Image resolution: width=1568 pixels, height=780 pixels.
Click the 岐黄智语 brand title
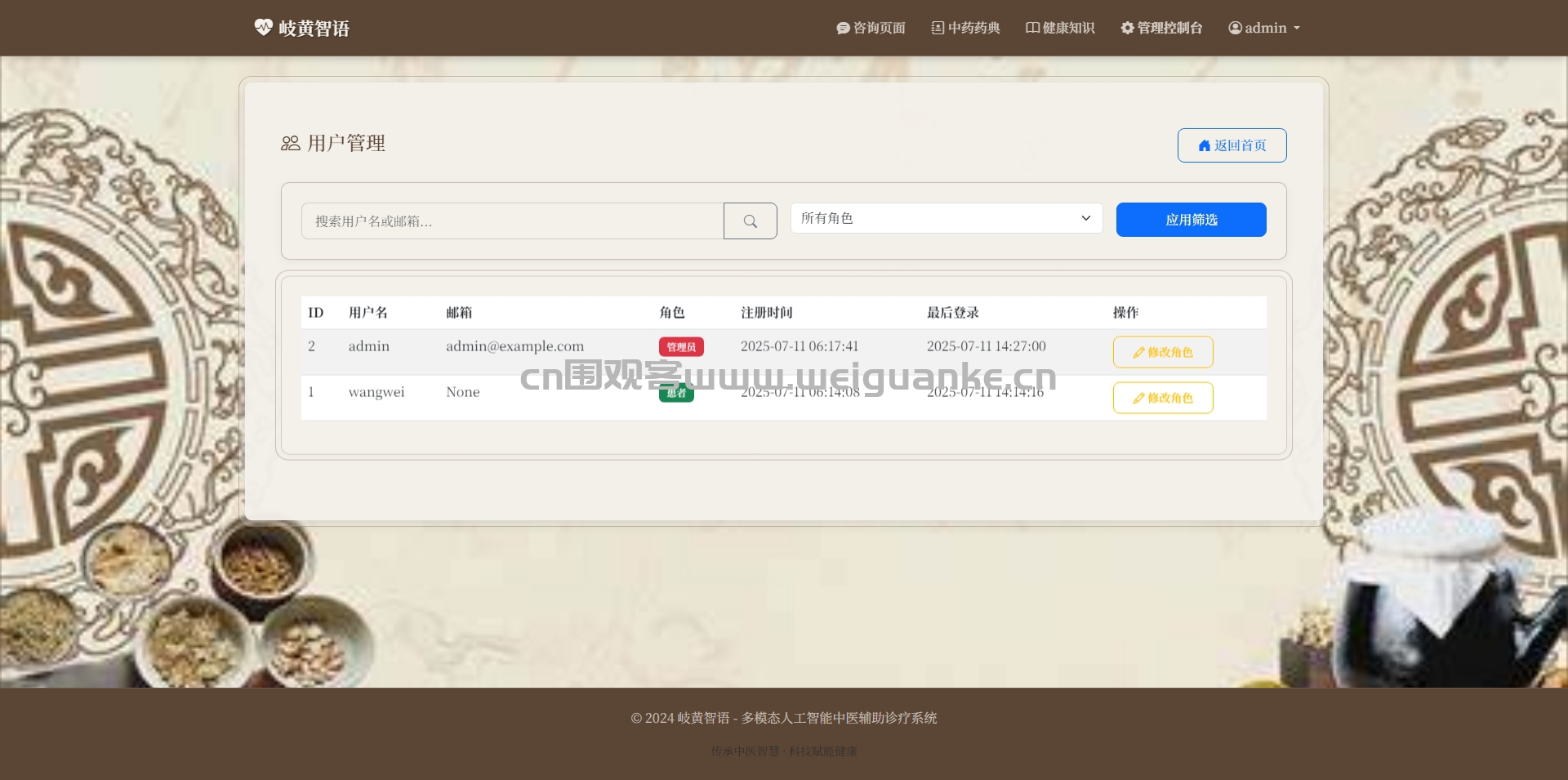point(314,29)
